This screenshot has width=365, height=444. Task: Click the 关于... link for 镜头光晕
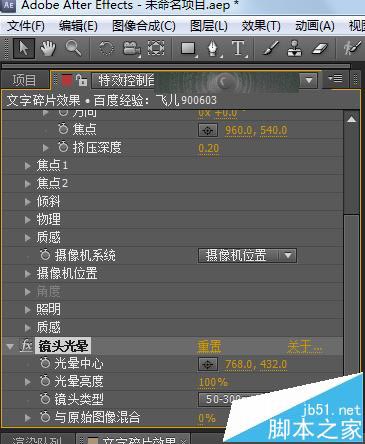[305, 347]
